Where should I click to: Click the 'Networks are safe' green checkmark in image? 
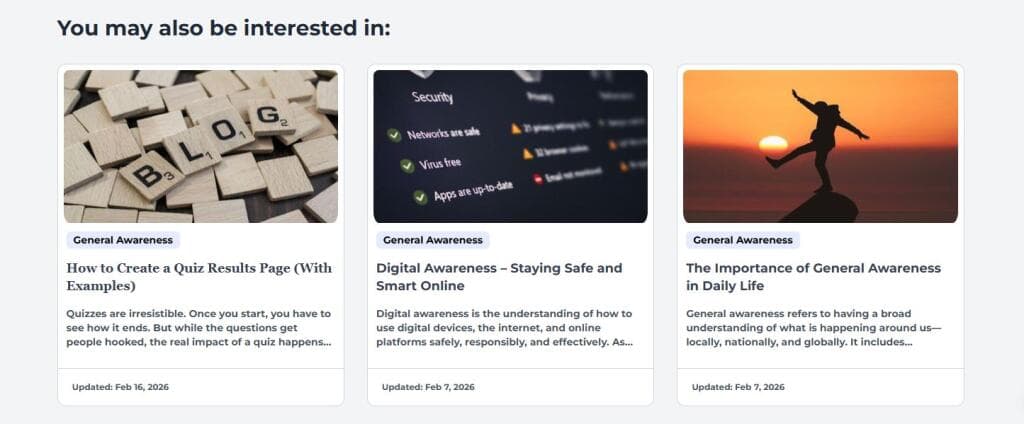pyautogui.click(x=394, y=135)
